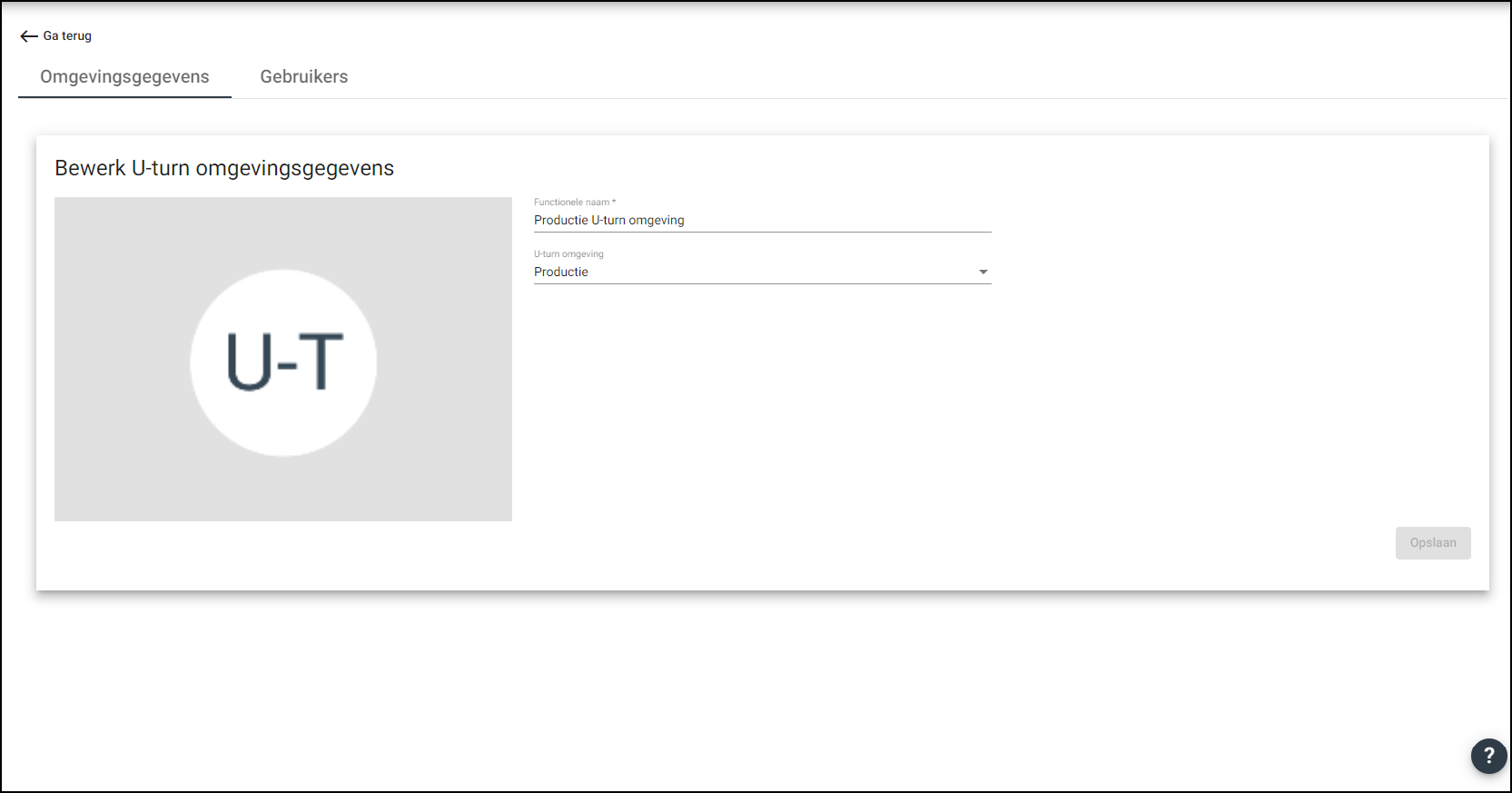Click the underline below the Omgevingsgegevens tab

point(124,96)
